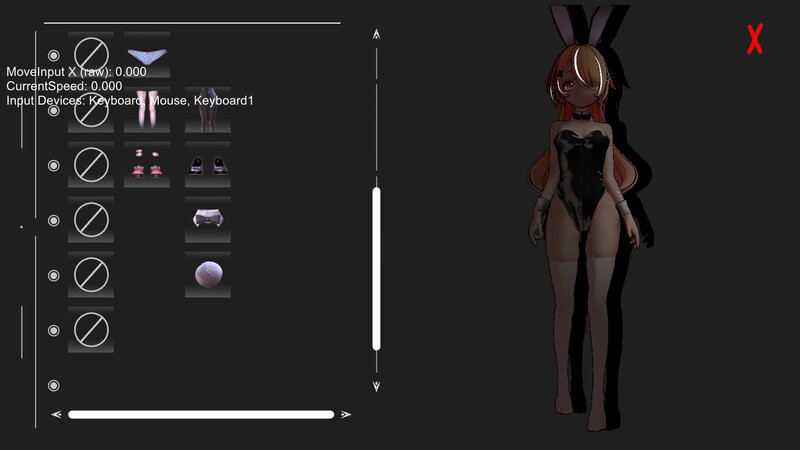The height and width of the screenshot is (450, 800).
Task: Remove shoes using the none icon in shoes row
Action: pyautogui.click(x=90, y=165)
